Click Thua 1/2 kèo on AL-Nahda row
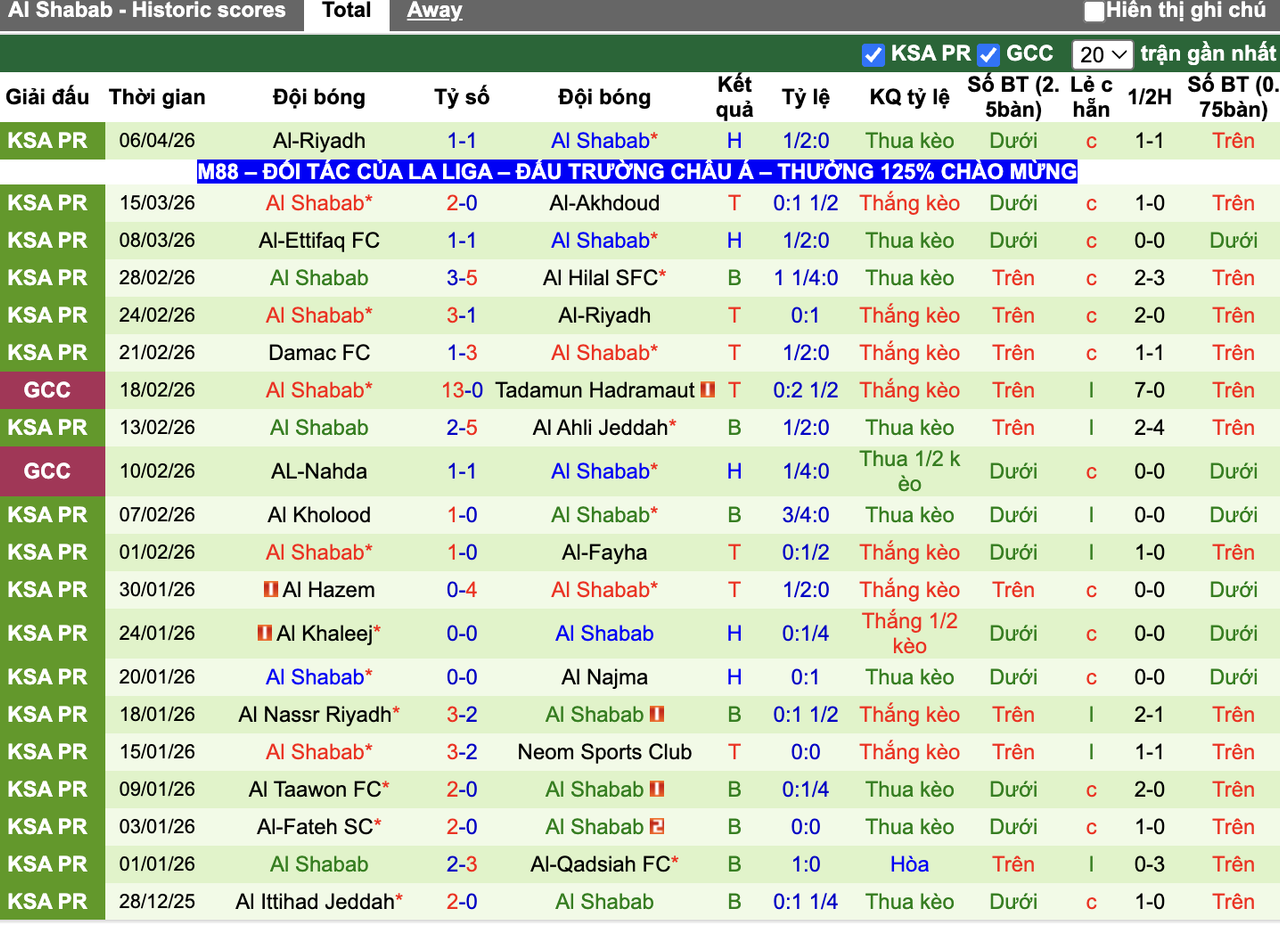This screenshot has width=1280, height=925. coord(910,471)
